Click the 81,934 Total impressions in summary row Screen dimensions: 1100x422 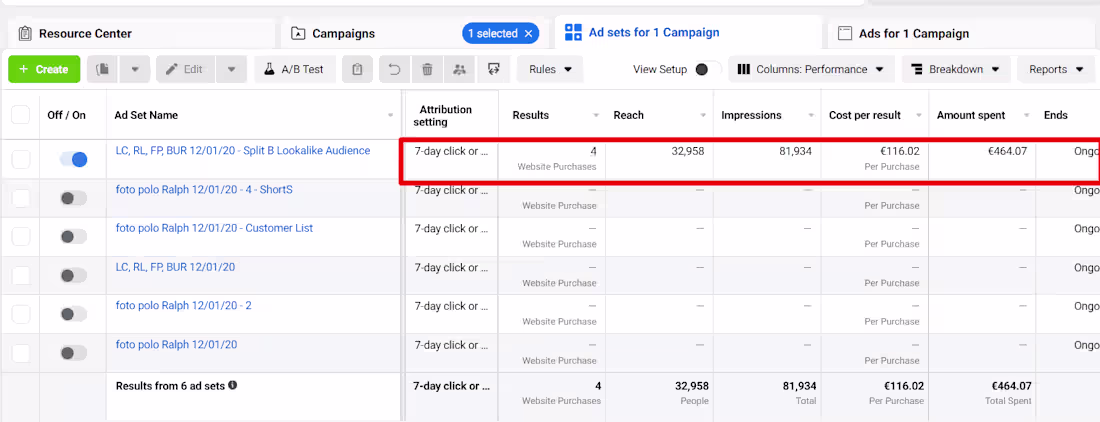click(800, 386)
